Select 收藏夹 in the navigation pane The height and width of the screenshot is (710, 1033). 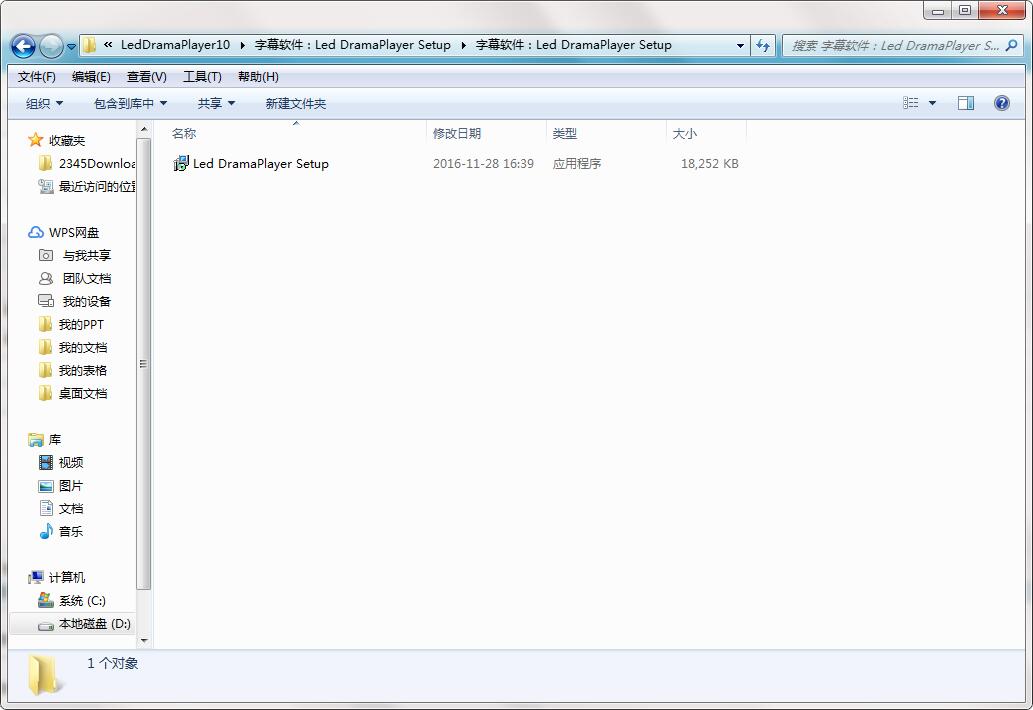67,140
